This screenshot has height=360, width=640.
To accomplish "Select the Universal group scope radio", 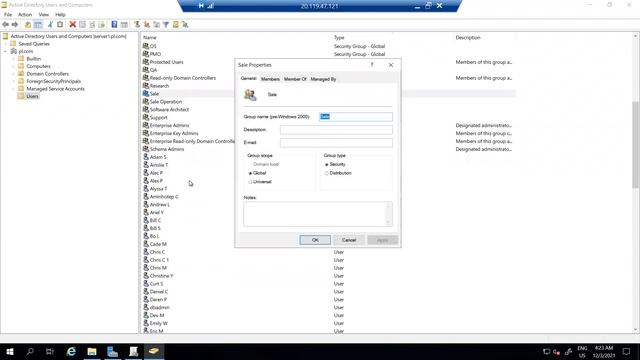I will pyautogui.click(x=260, y=182).
